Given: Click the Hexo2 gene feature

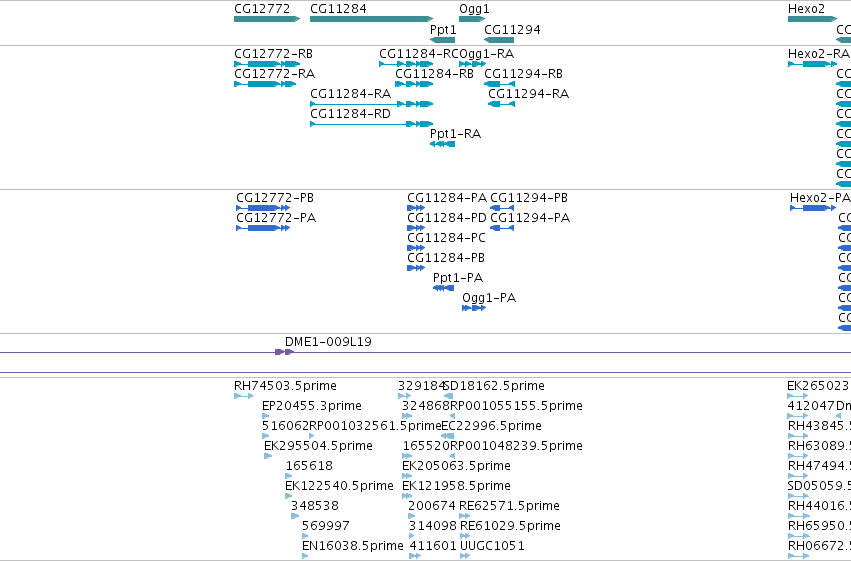Looking at the screenshot, I should point(812,19).
